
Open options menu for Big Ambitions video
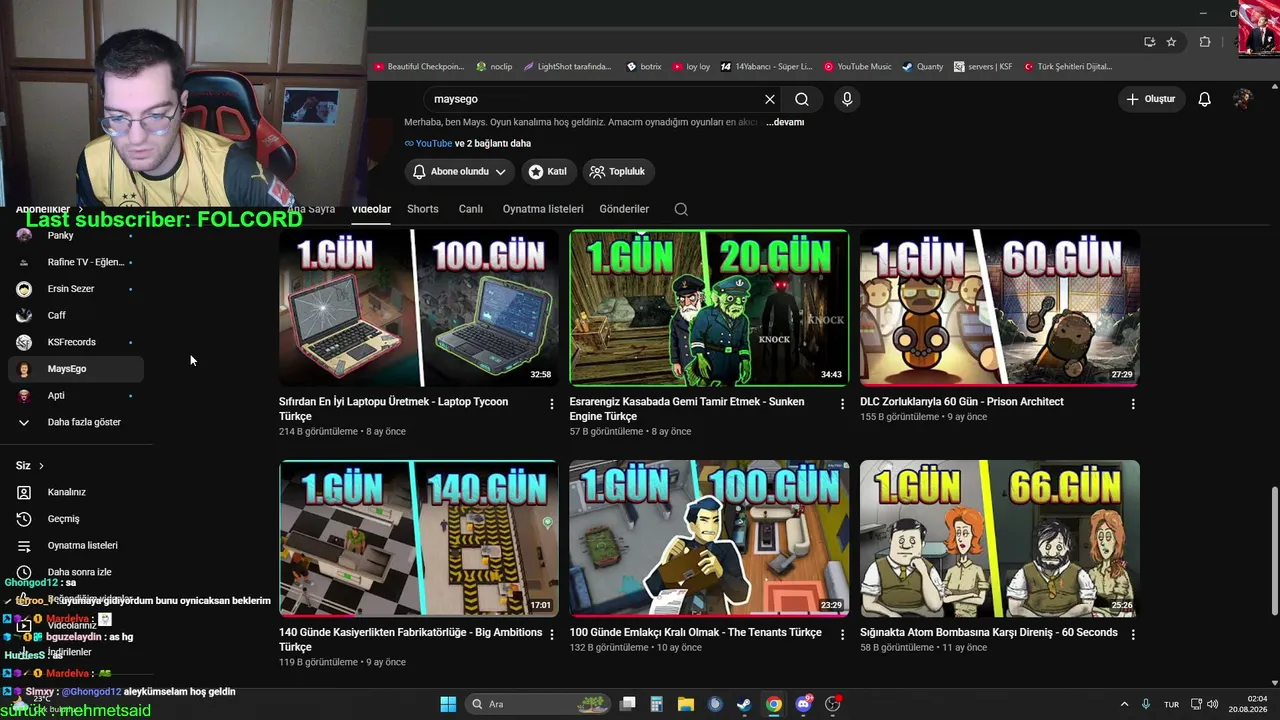pyautogui.click(x=552, y=634)
